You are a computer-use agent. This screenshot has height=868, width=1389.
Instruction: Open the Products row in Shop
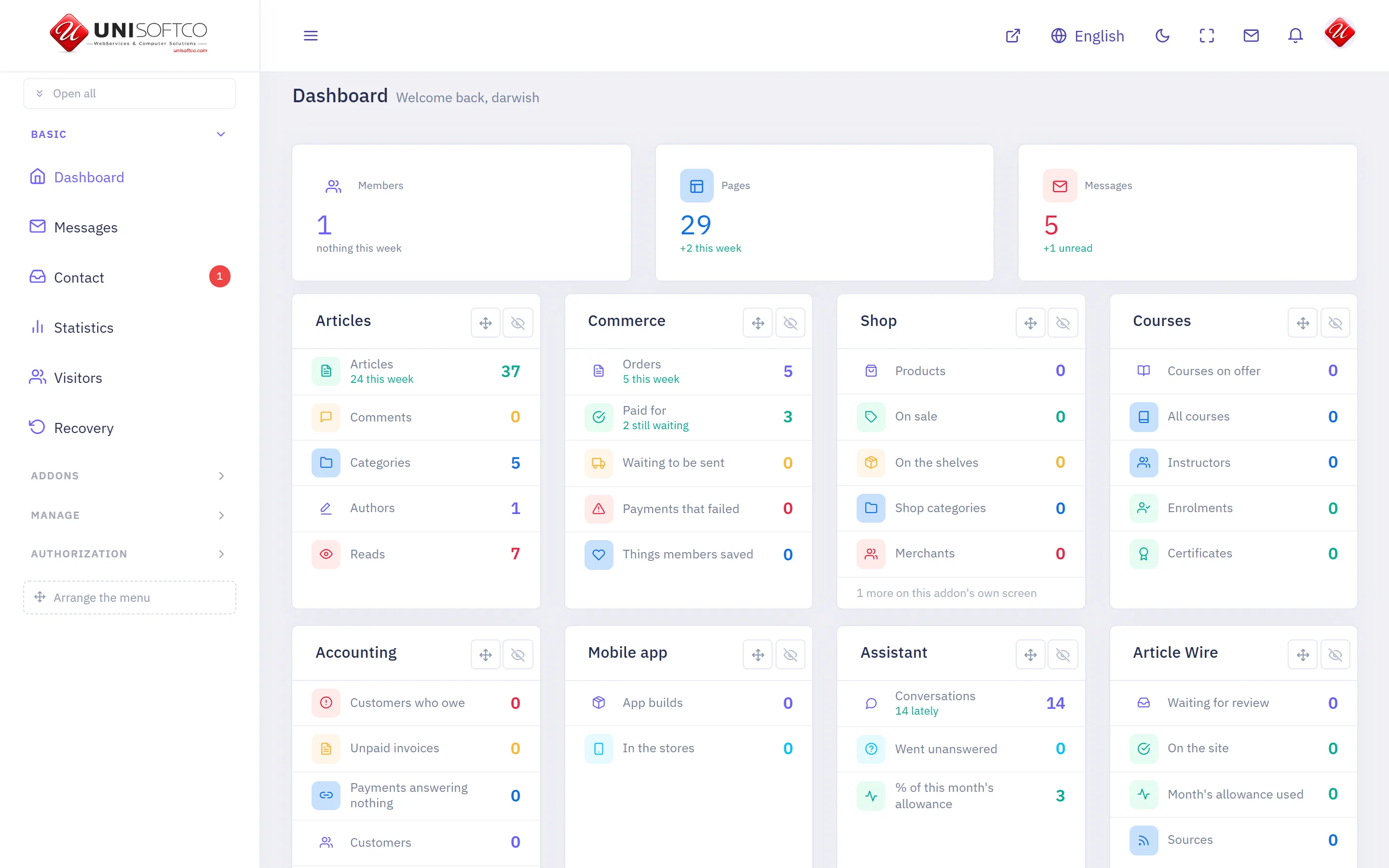click(961, 371)
